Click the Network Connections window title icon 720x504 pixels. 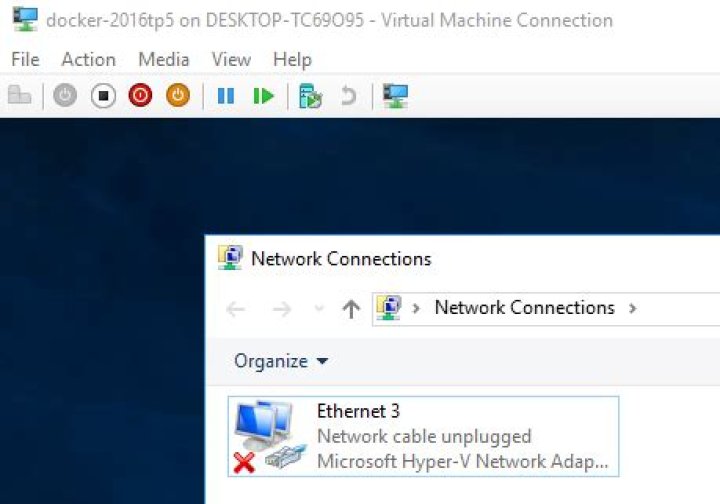(230, 258)
